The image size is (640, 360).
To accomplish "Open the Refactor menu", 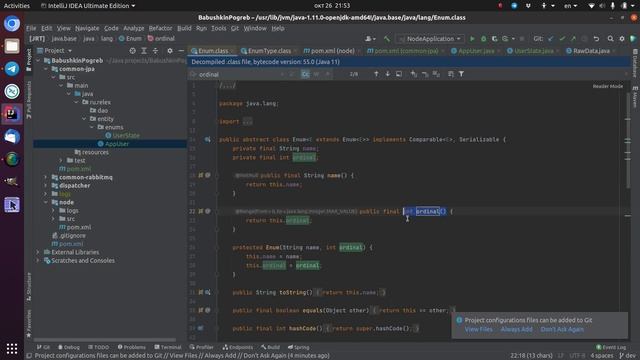I will [x=160, y=28].
